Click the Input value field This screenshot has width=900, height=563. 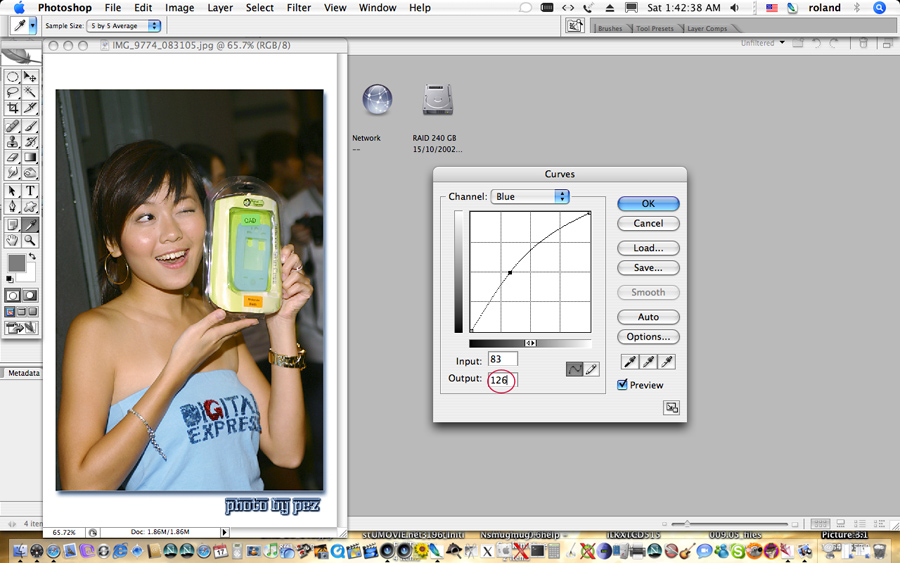[x=502, y=359]
